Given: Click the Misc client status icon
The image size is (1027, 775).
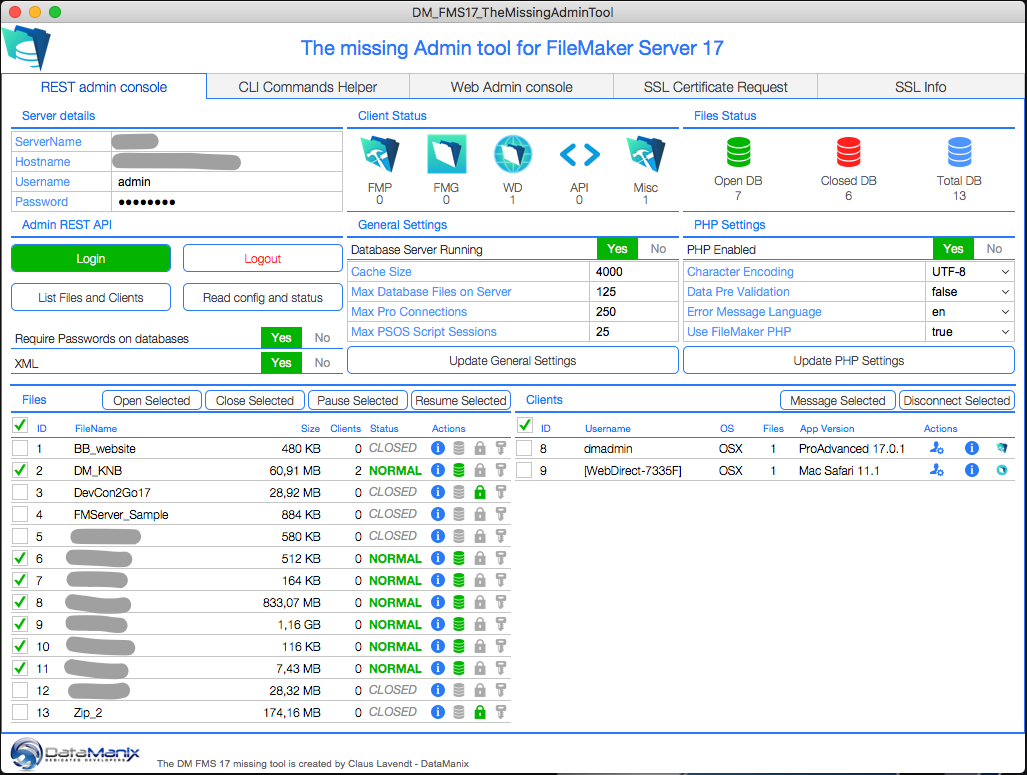Looking at the screenshot, I should (x=645, y=154).
